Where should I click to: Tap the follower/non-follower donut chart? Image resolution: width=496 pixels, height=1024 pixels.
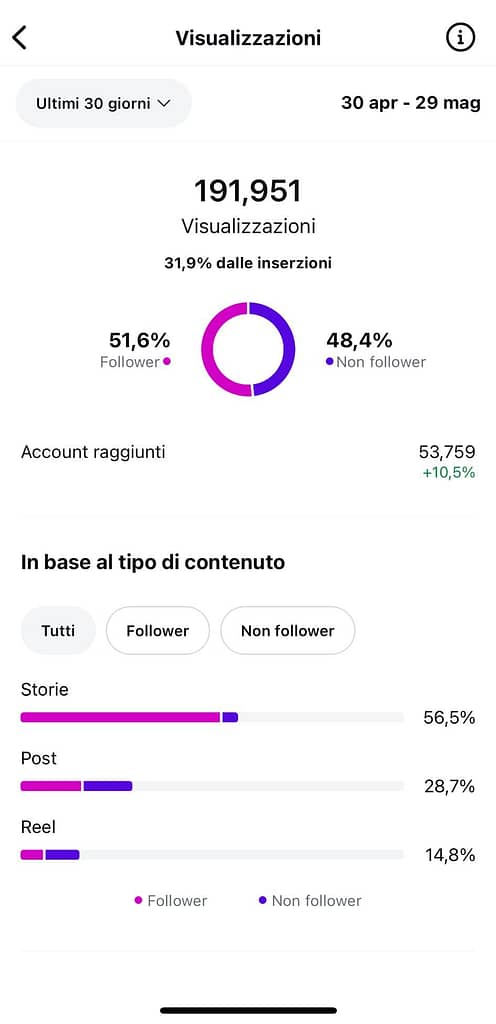click(248, 349)
